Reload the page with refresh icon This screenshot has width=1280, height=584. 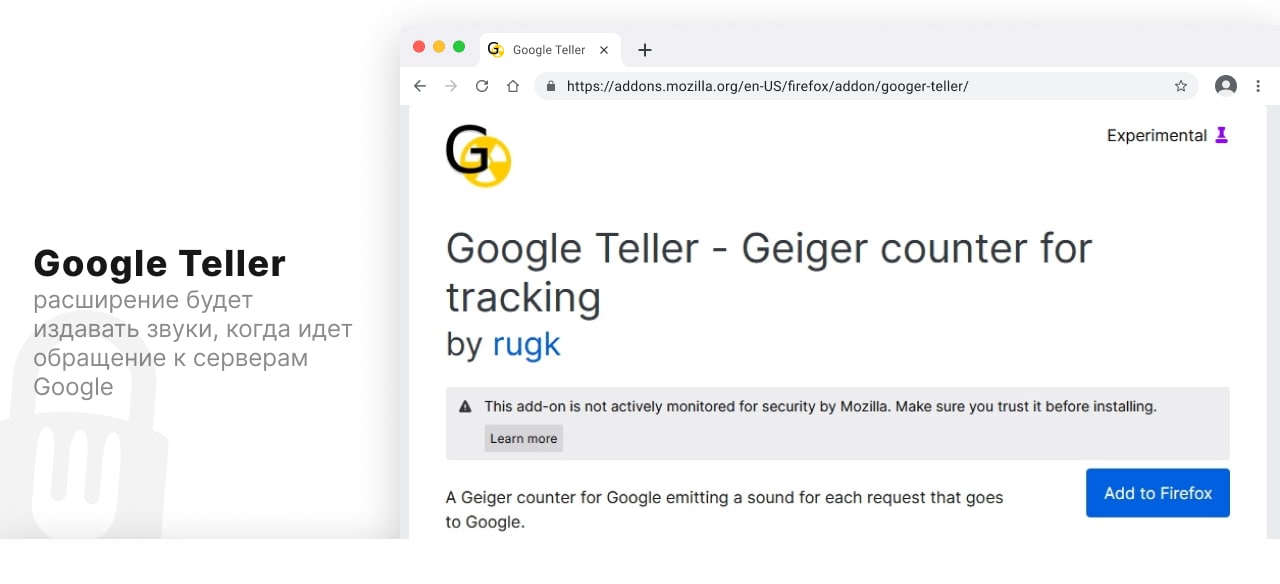[482, 86]
